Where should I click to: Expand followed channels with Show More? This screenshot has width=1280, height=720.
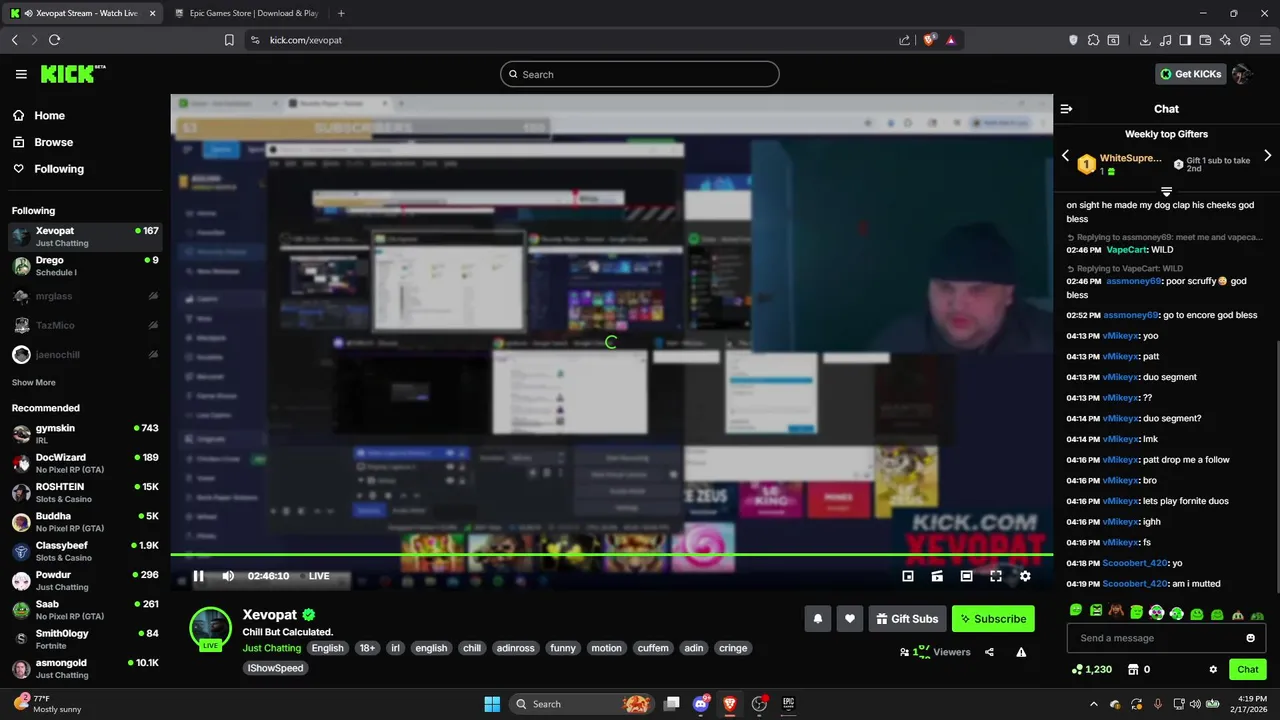tap(34, 382)
